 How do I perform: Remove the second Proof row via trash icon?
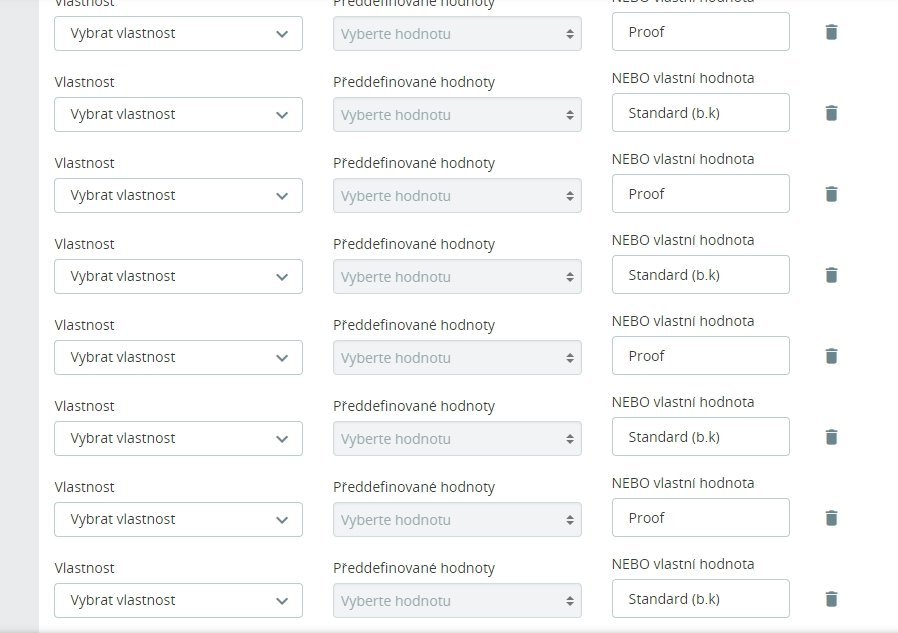click(x=831, y=194)
